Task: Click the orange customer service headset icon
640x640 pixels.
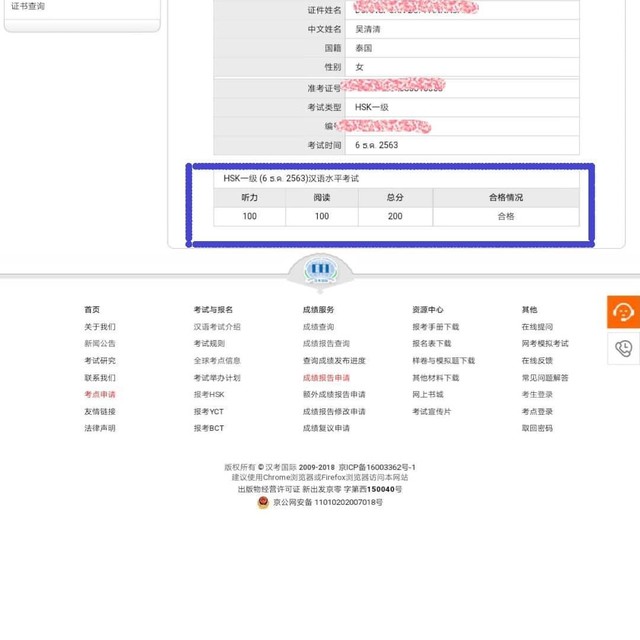Action: tap(623, 311)
